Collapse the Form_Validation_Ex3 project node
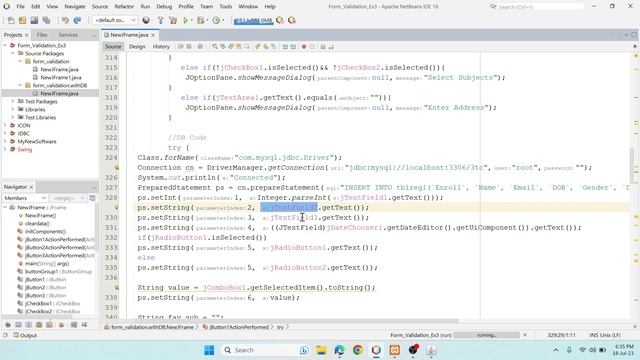Image resolution: width=640 pixels, height=360 pixels. [5, 45]
